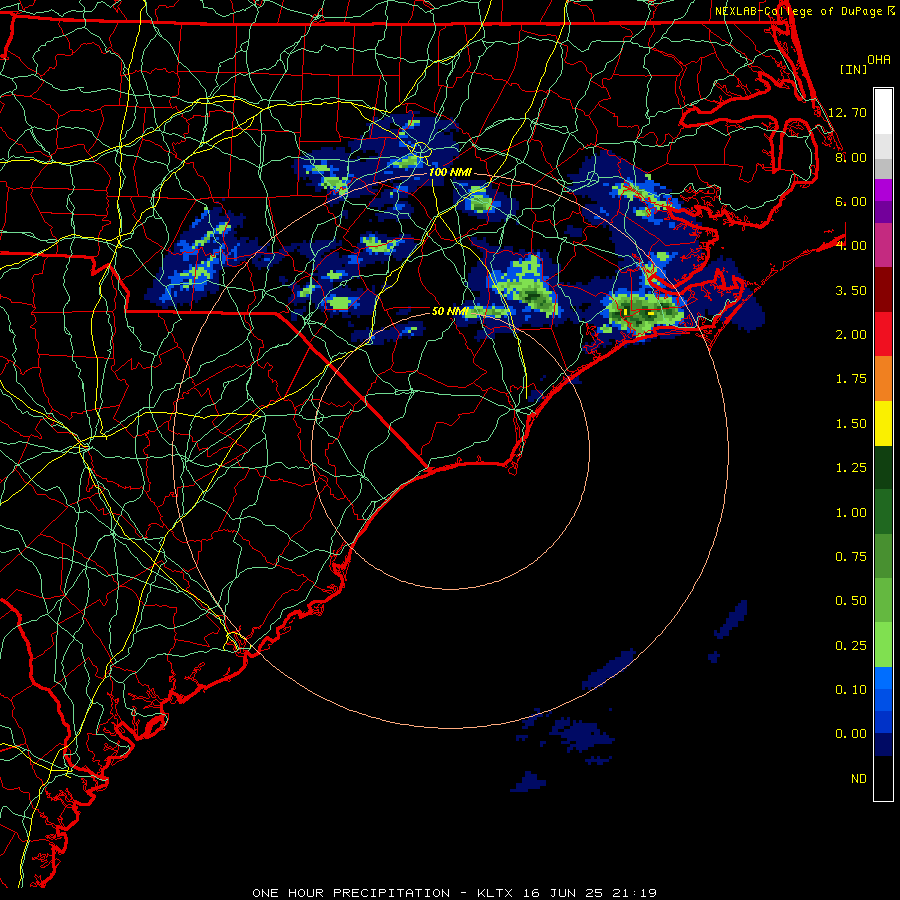
Task: Click the OHA product code label
Action: coord(879,59)
